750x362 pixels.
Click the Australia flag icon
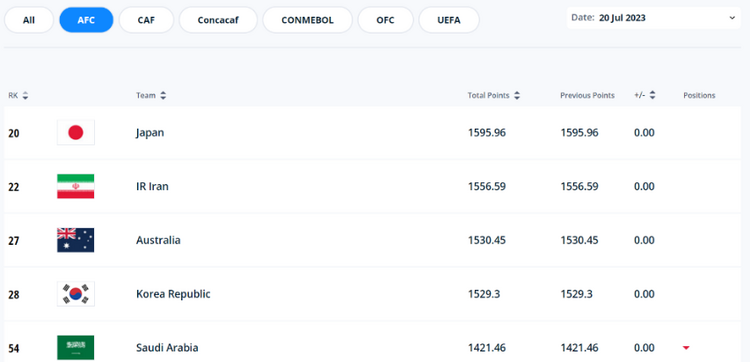[x=76, y=240]
